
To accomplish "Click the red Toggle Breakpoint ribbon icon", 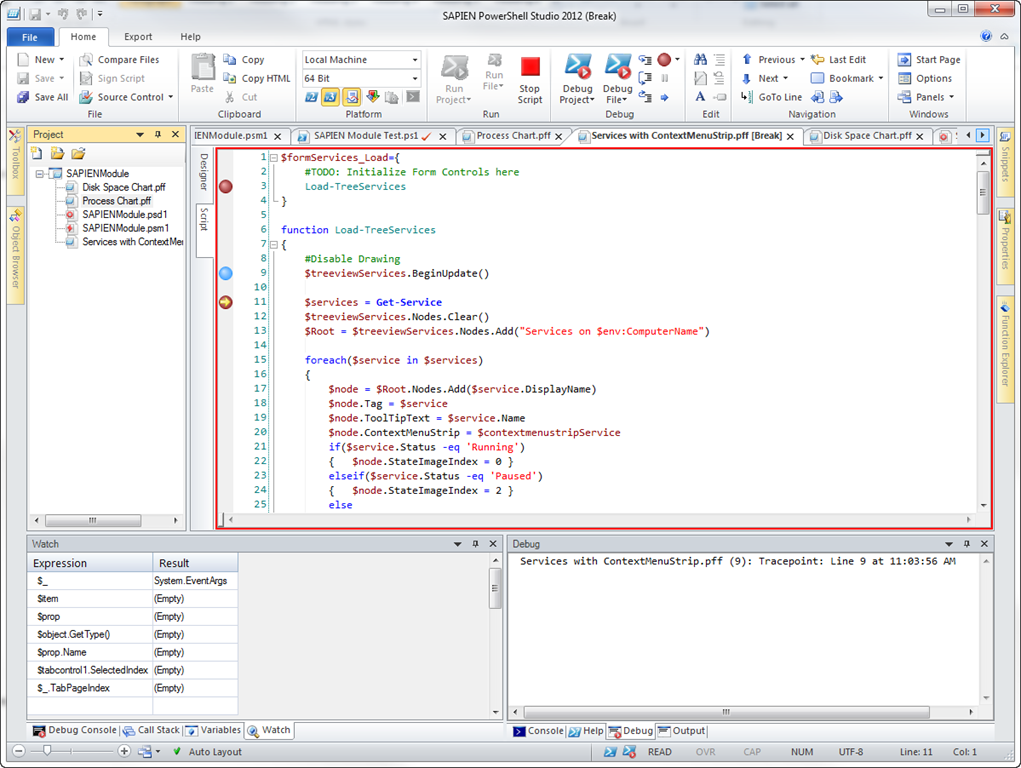I will 664,60.
